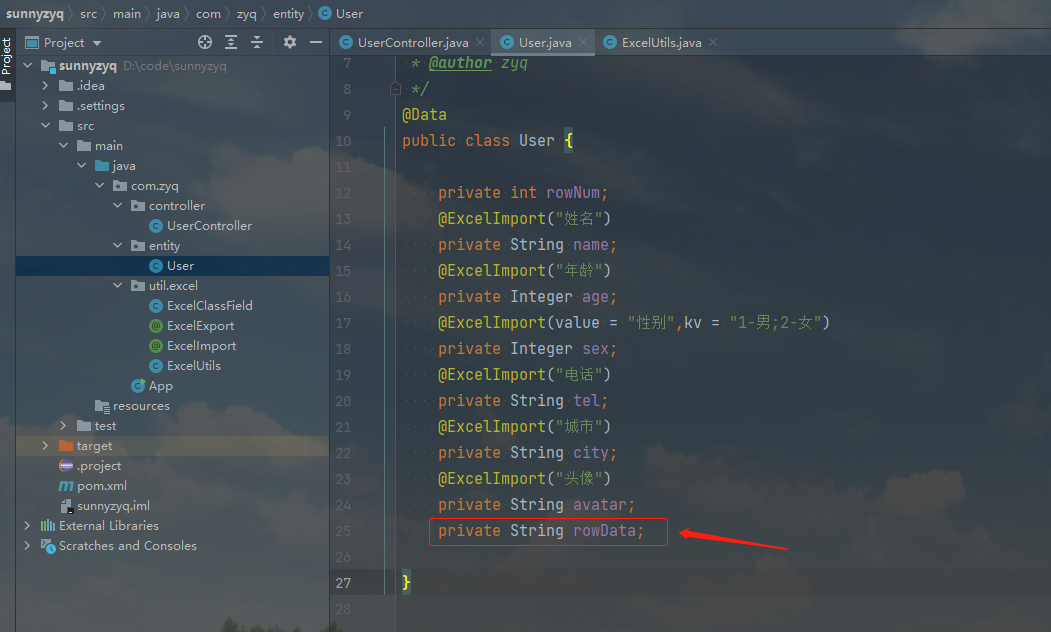Collapse the util.excel package
The image size is (1051, 632).
pyautogui.click(x=118, y=286)
